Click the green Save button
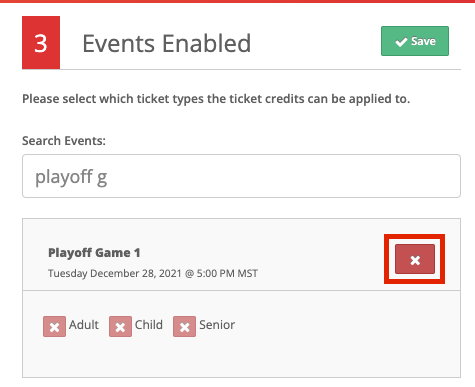Viewport: 475px width, 387px height. 415,41
